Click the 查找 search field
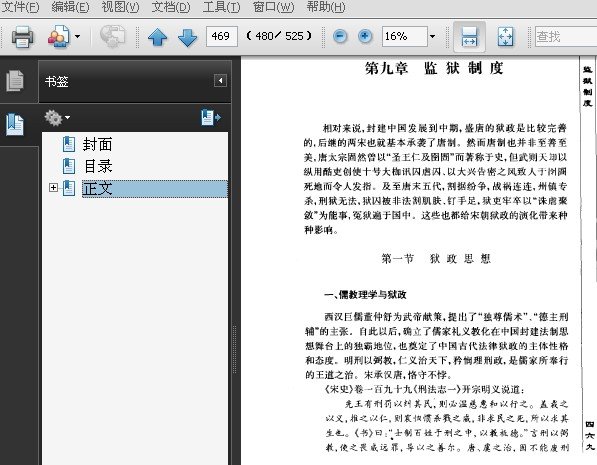 coord(566,37)
